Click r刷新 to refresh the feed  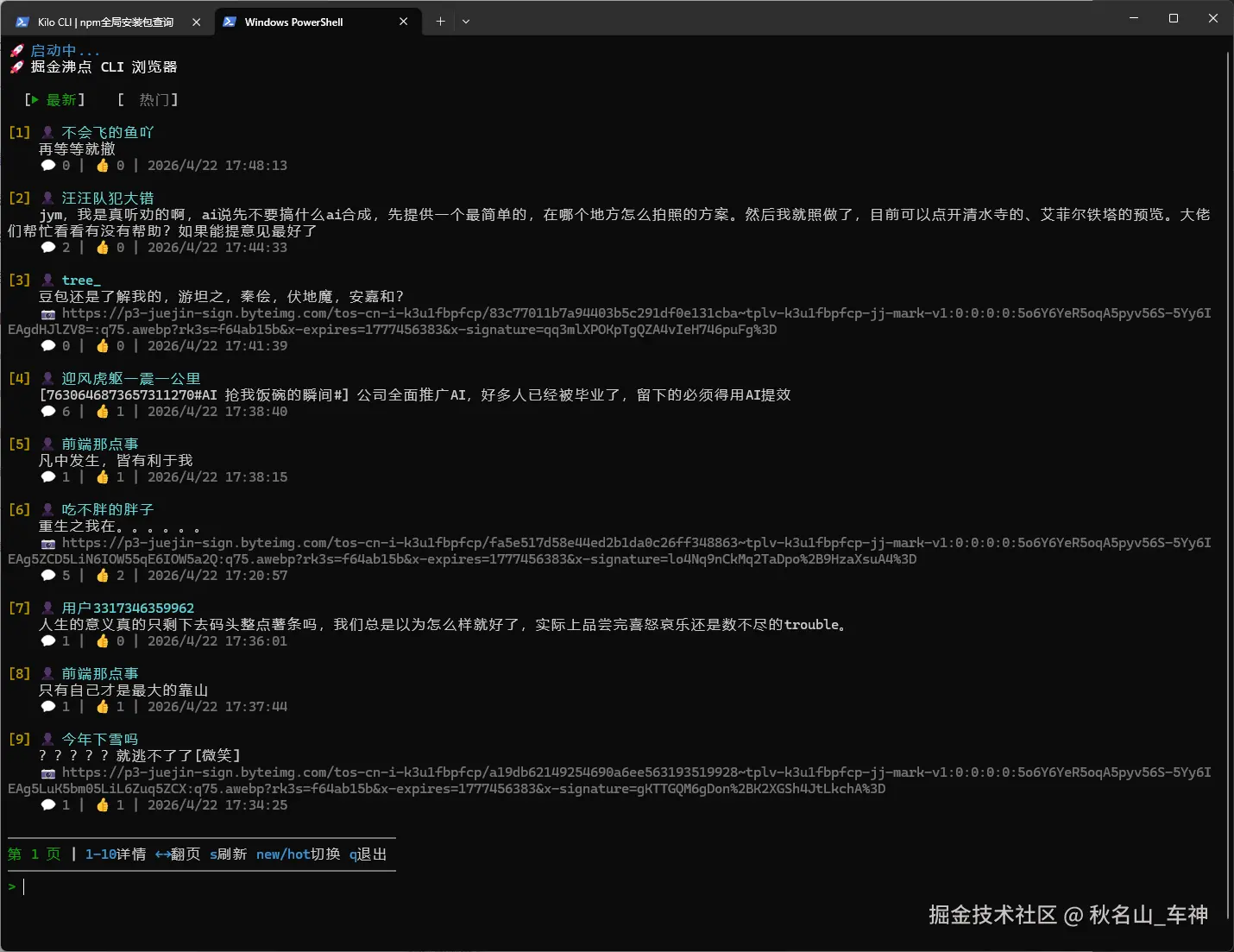click(x=229, y=854)
